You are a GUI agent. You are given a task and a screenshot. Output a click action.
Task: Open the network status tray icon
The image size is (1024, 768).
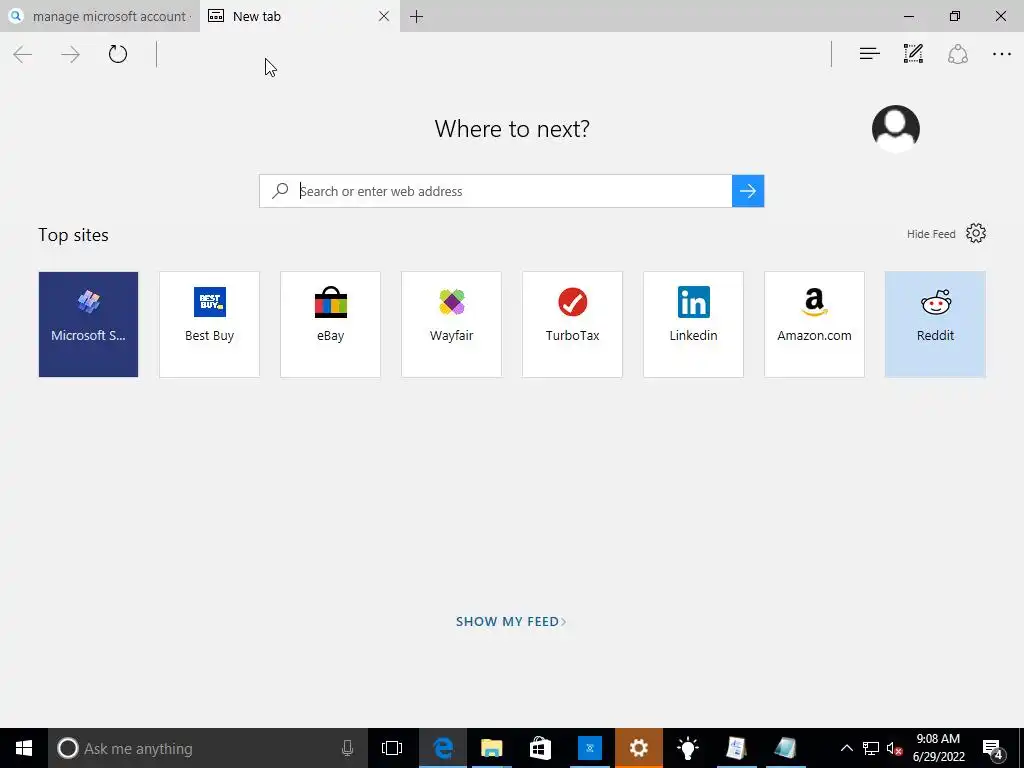coord(871,748)
